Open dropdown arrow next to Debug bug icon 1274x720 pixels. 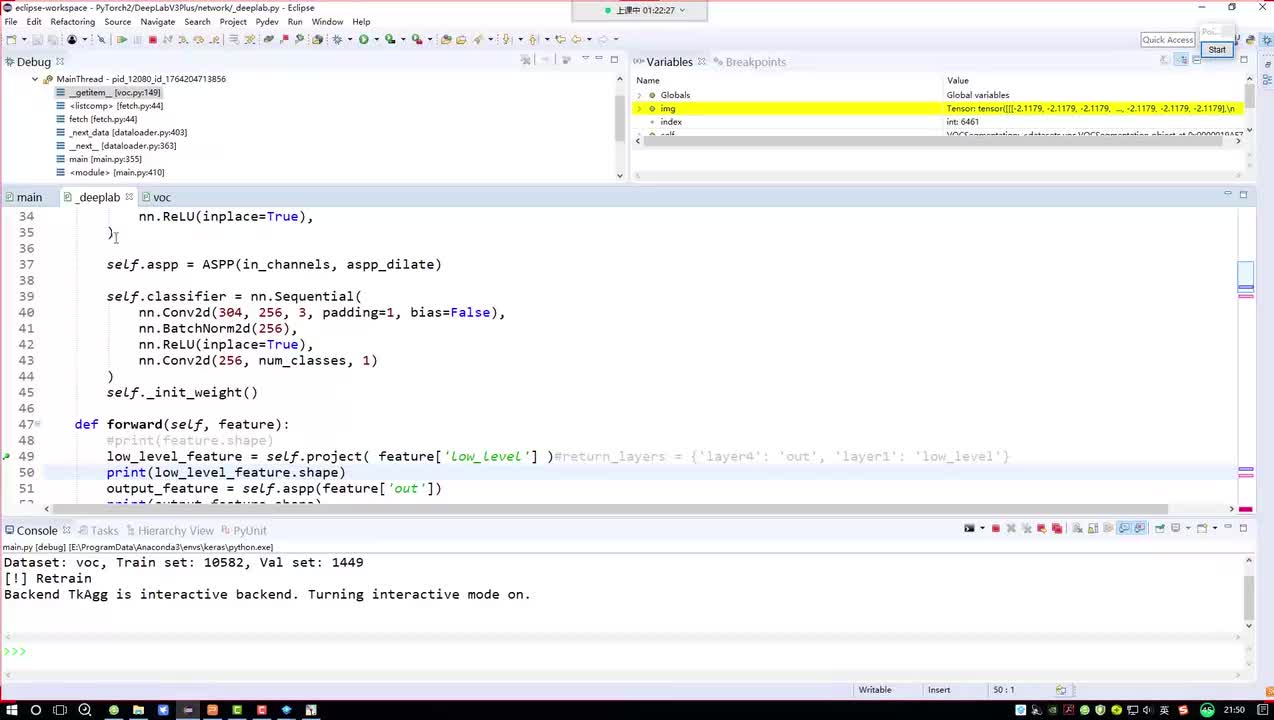[349, 39]
